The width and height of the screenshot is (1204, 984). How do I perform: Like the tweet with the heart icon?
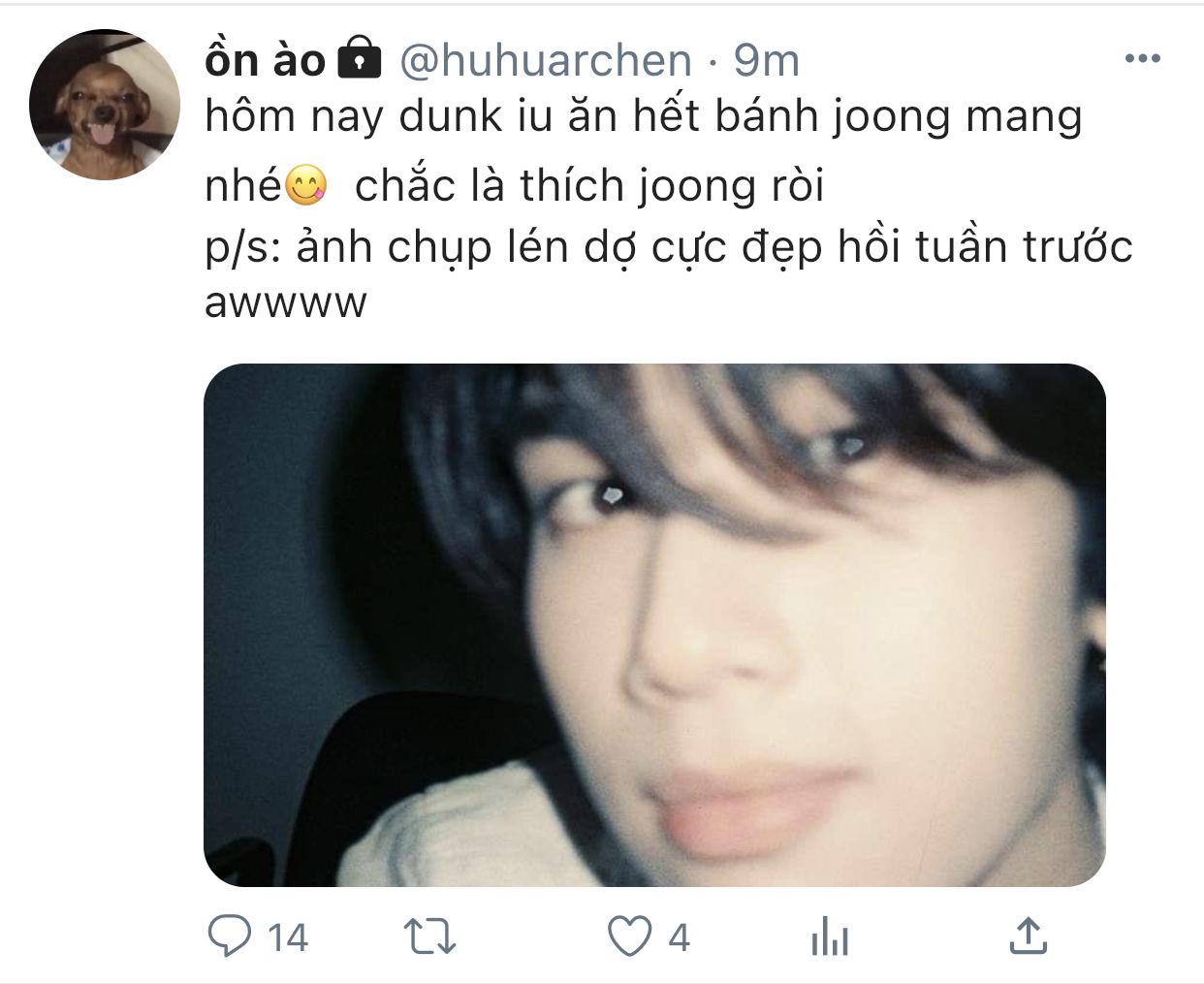point(630,937)
